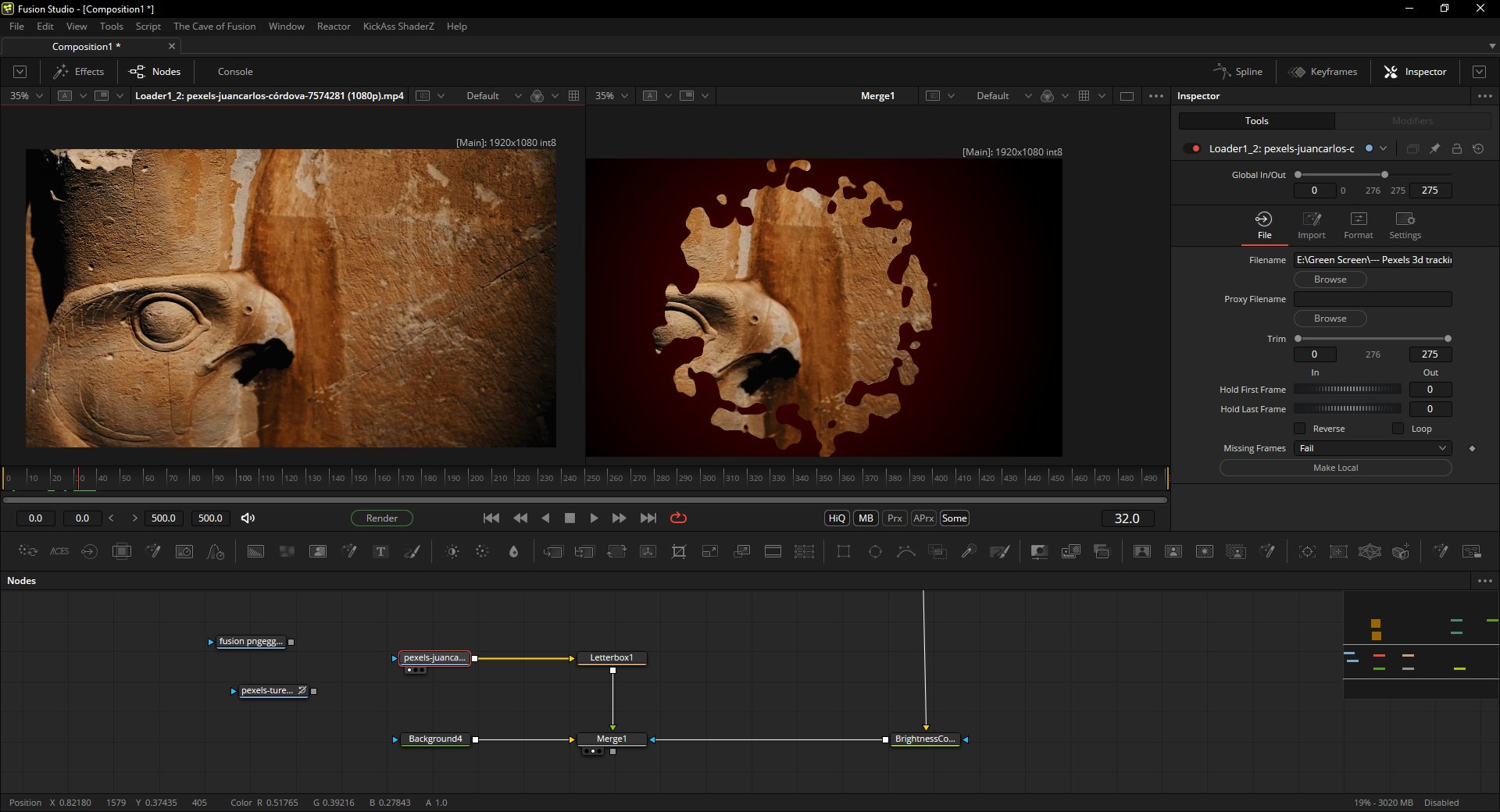Pin the Loader1_2 tool in Inspector
Screen dimensions: 1500x812
pyautogui.click(x=1434, y=148)
